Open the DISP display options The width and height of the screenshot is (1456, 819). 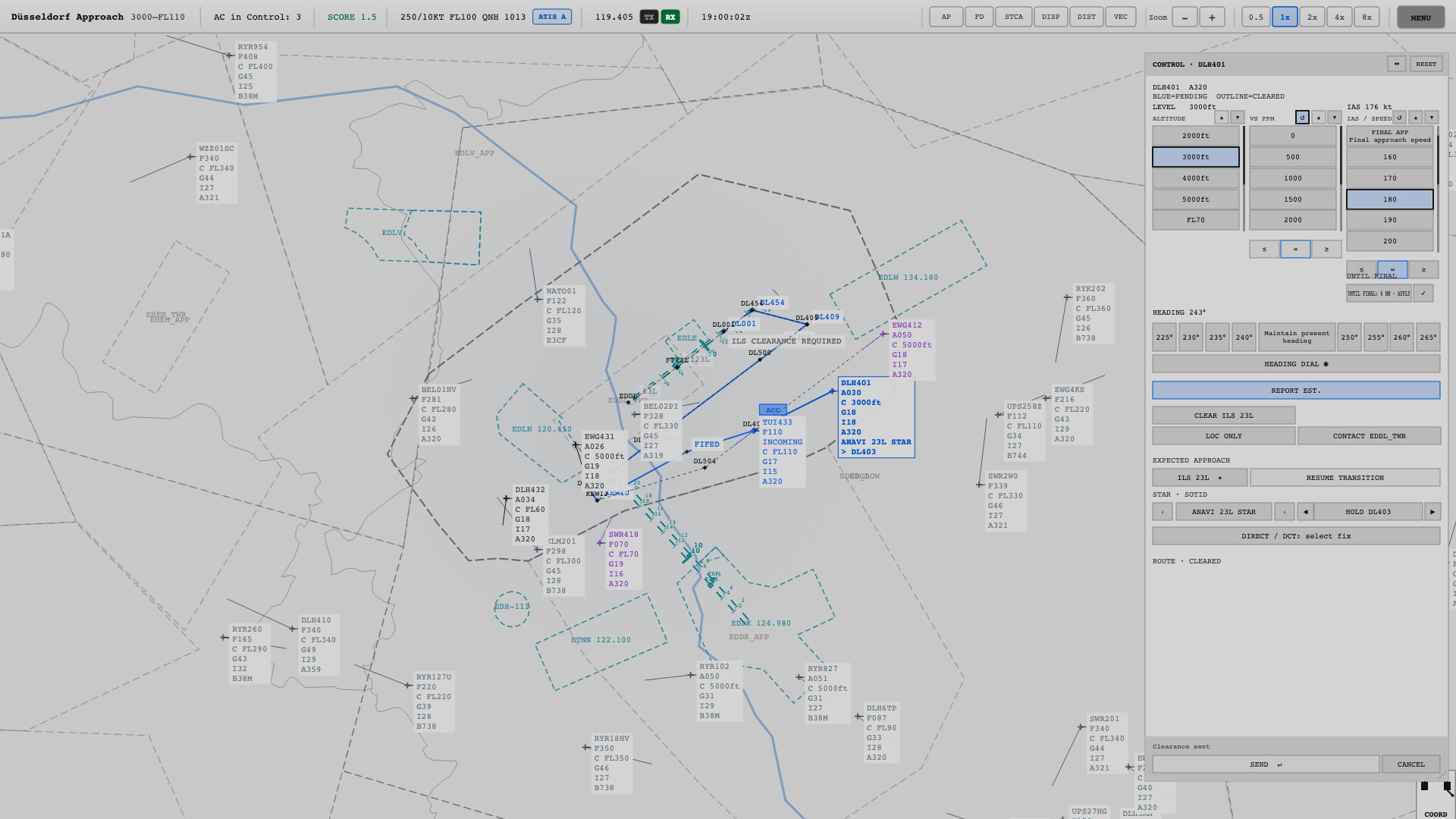(1051, 17)
